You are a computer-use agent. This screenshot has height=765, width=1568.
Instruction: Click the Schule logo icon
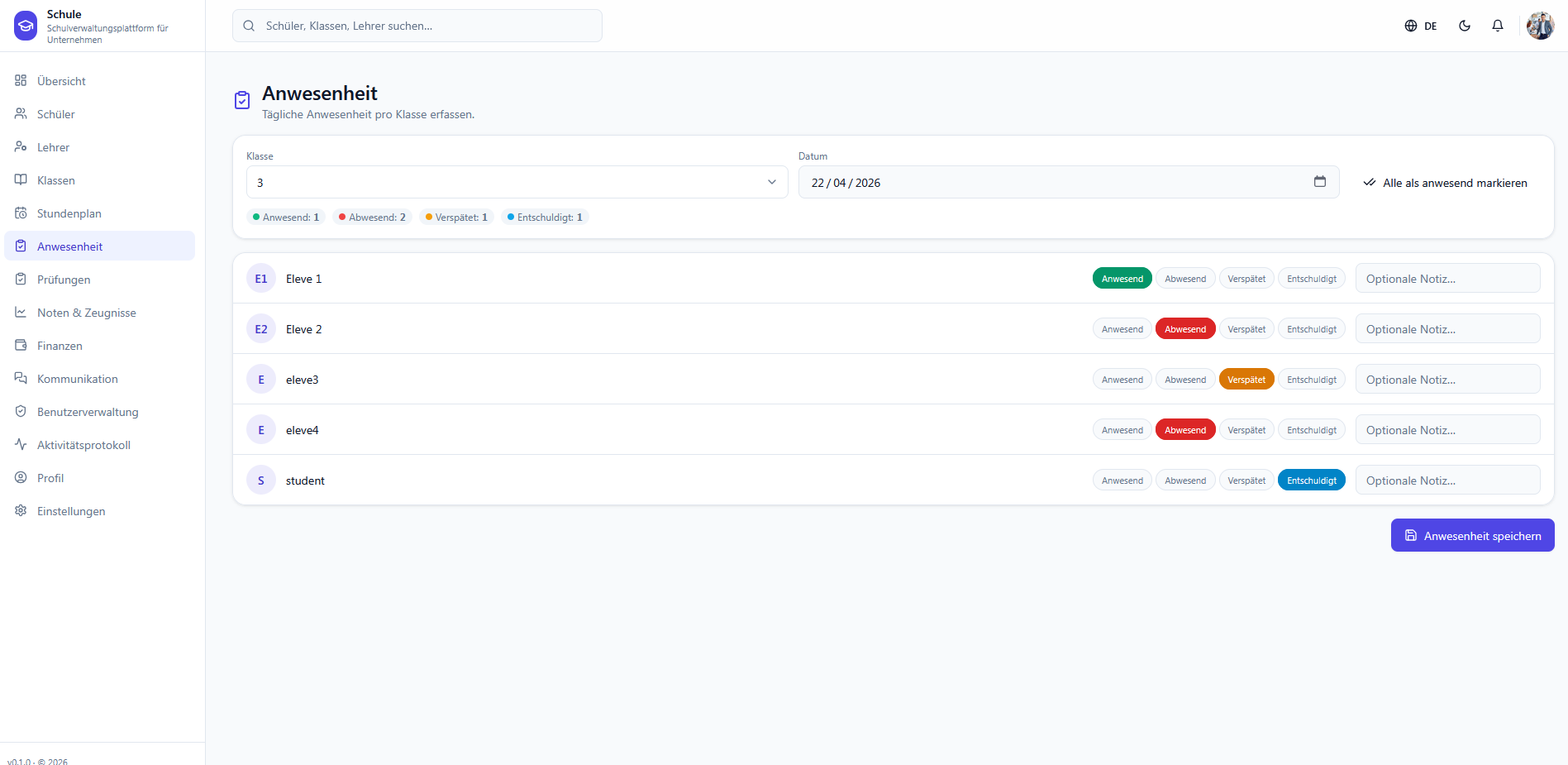coord(26,26)
